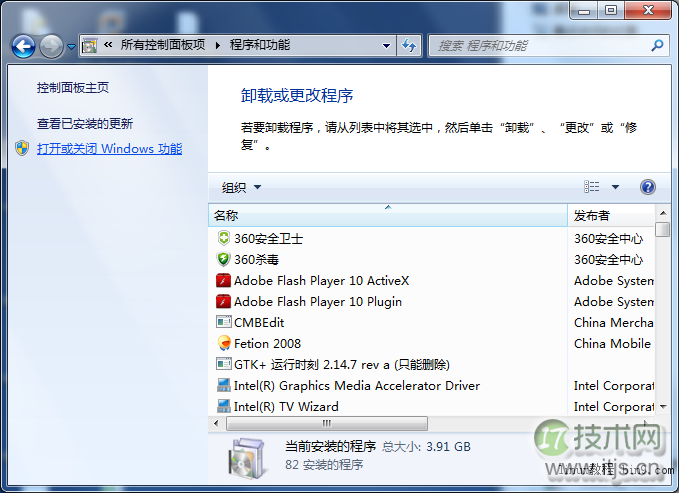The width and height of the screenshot is (679, 493).
Task: Click the CMBEdit program icon
Action: (x=223, y=322)
